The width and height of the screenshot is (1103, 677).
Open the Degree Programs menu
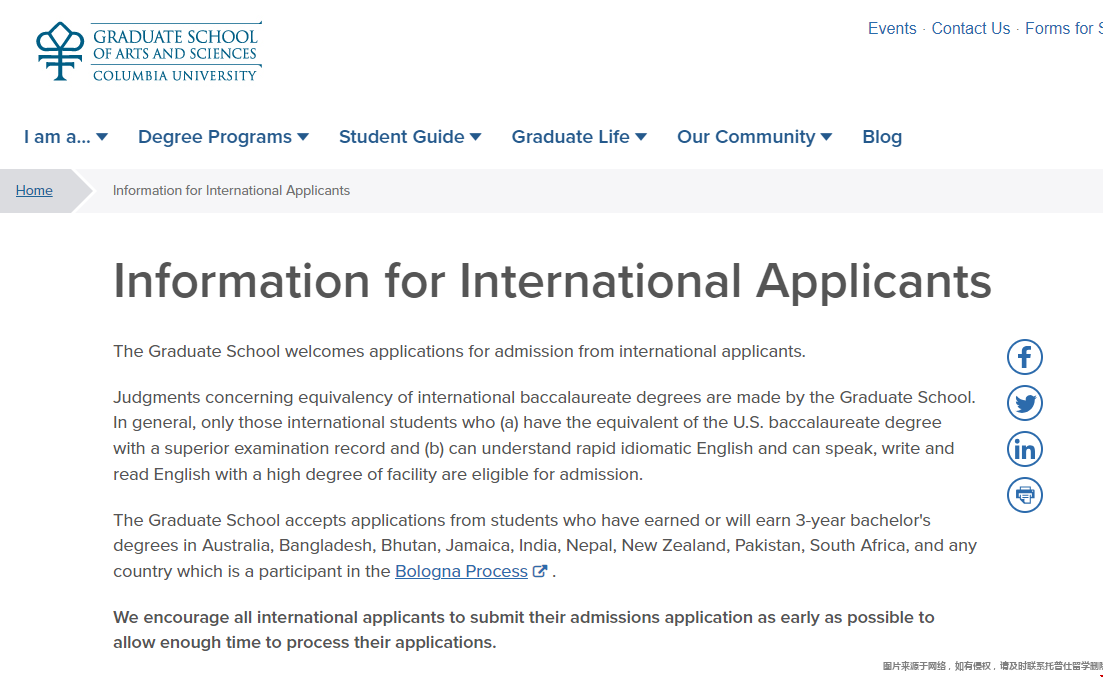224,137
